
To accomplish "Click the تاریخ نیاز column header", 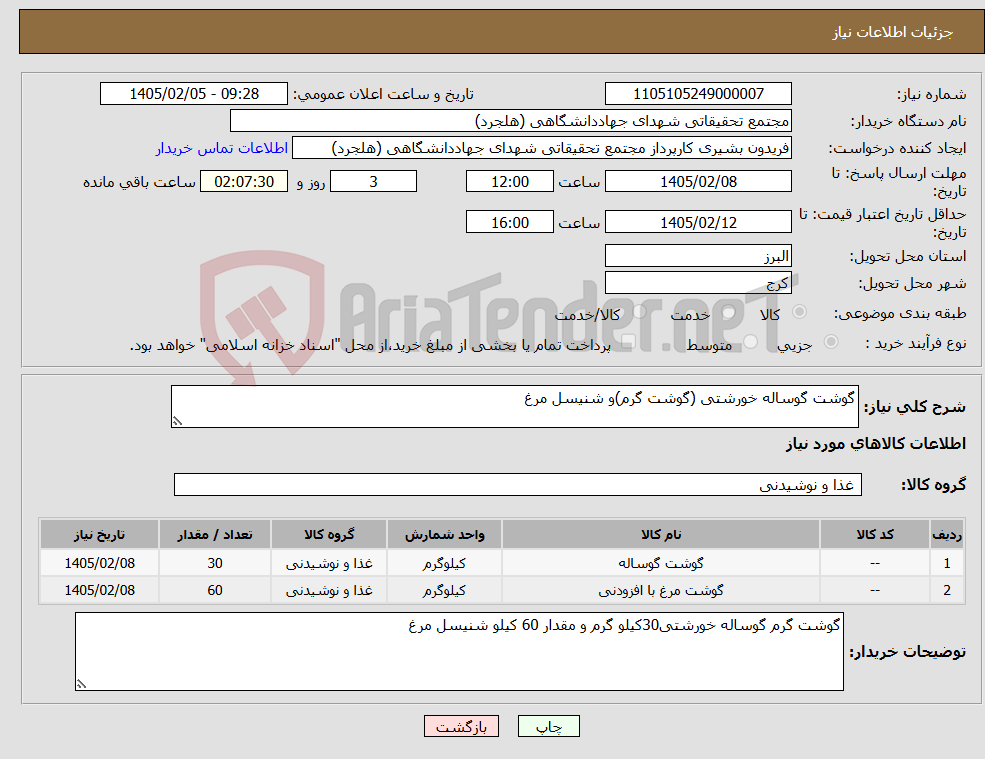I will [x=99, y=534].
